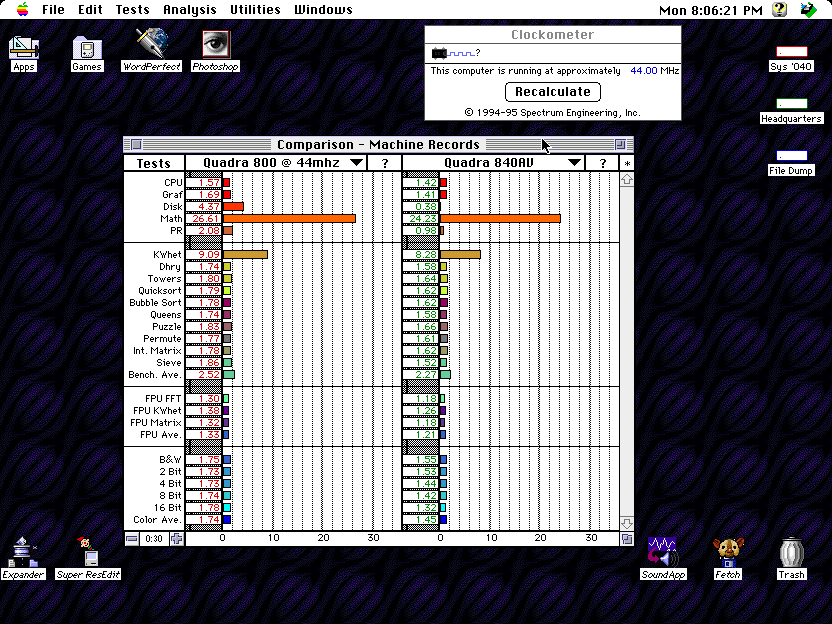The image size is (832, 624).
Task: Open the SoundApp icon
Action: tap(662, 551)
